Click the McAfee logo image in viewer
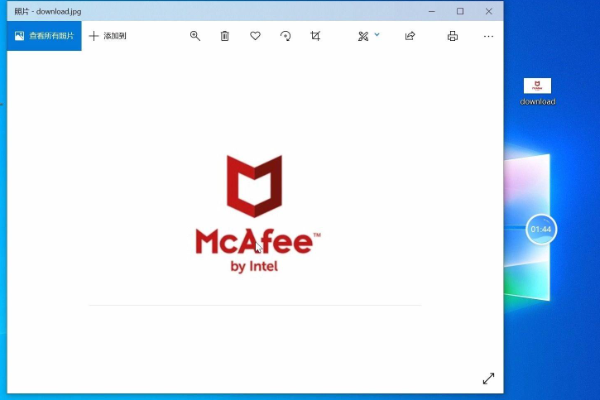The image size is (600, 400). click(x=255, y=214)
